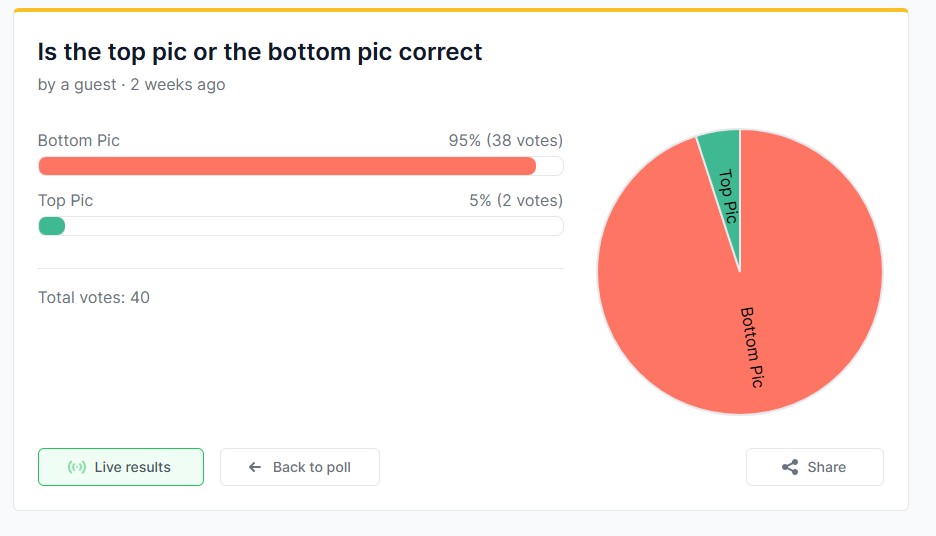Click the red Bottom Pic progress bar
The width and height of the screenshot is (936, 536).
[287, 166]
